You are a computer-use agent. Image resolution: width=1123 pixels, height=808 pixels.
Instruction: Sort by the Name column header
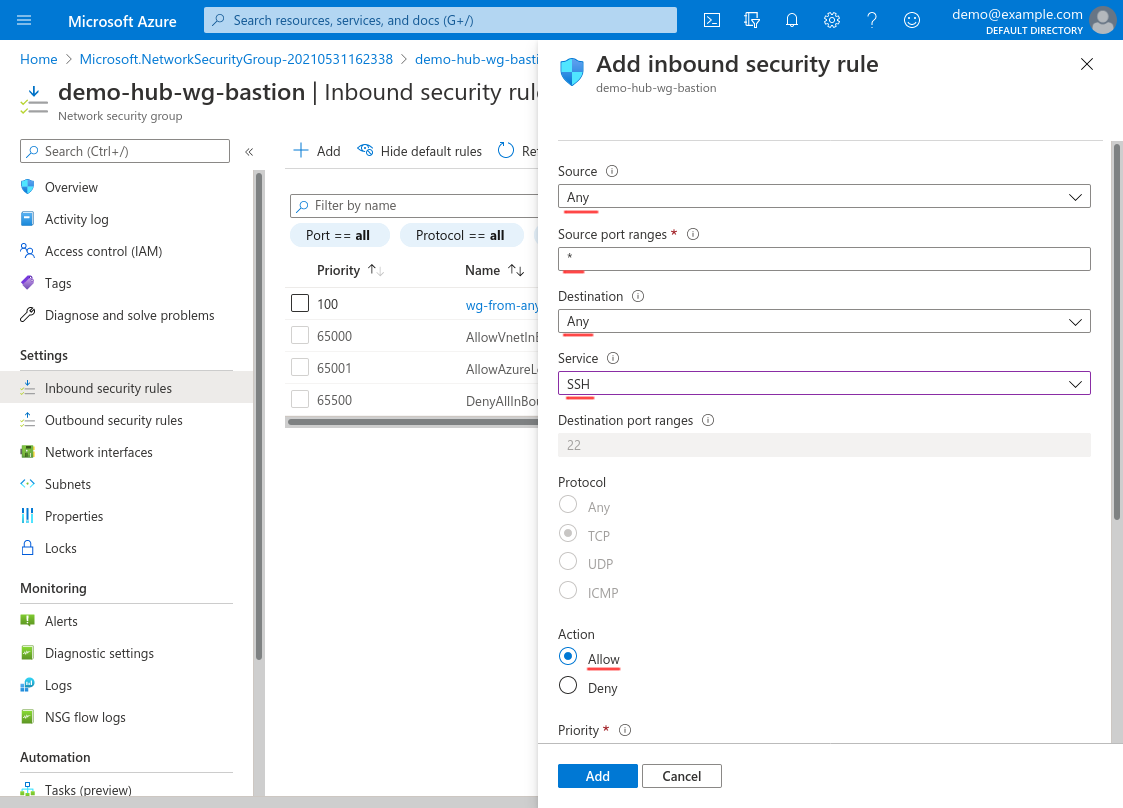point(494,270)
